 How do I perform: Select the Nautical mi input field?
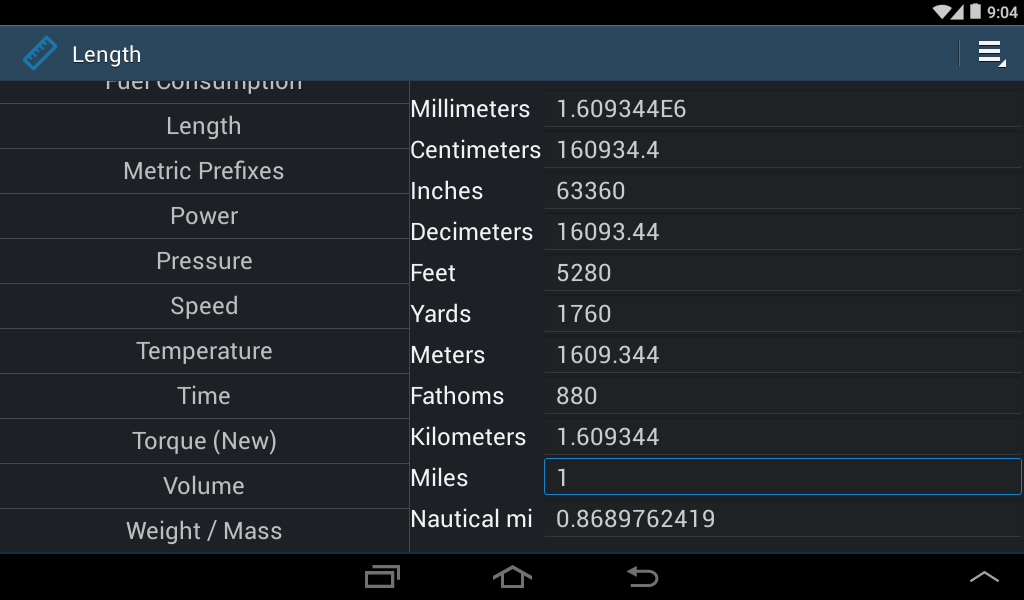point(782,518)
